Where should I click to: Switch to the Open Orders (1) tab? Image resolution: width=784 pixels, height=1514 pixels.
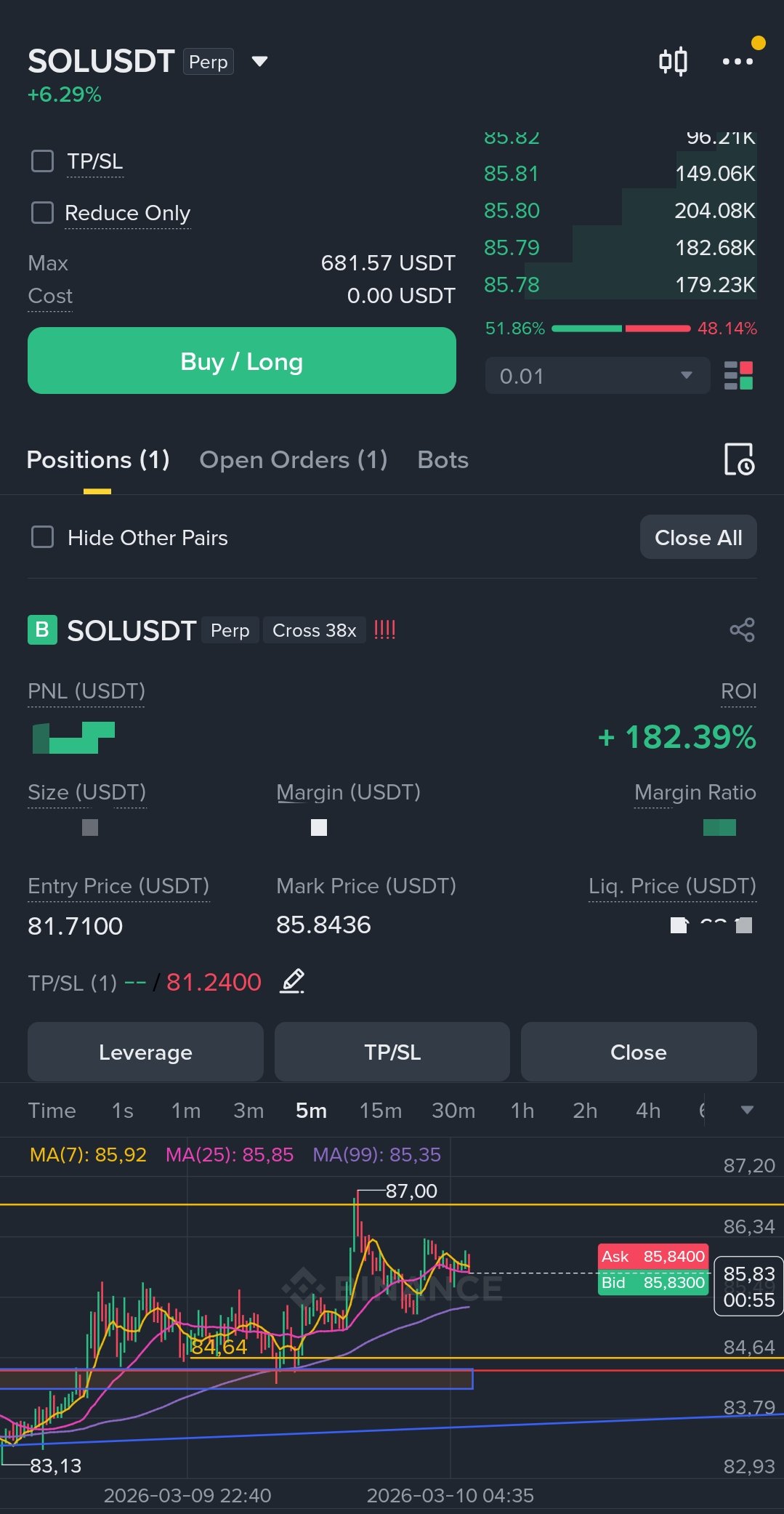pos(293,460)
